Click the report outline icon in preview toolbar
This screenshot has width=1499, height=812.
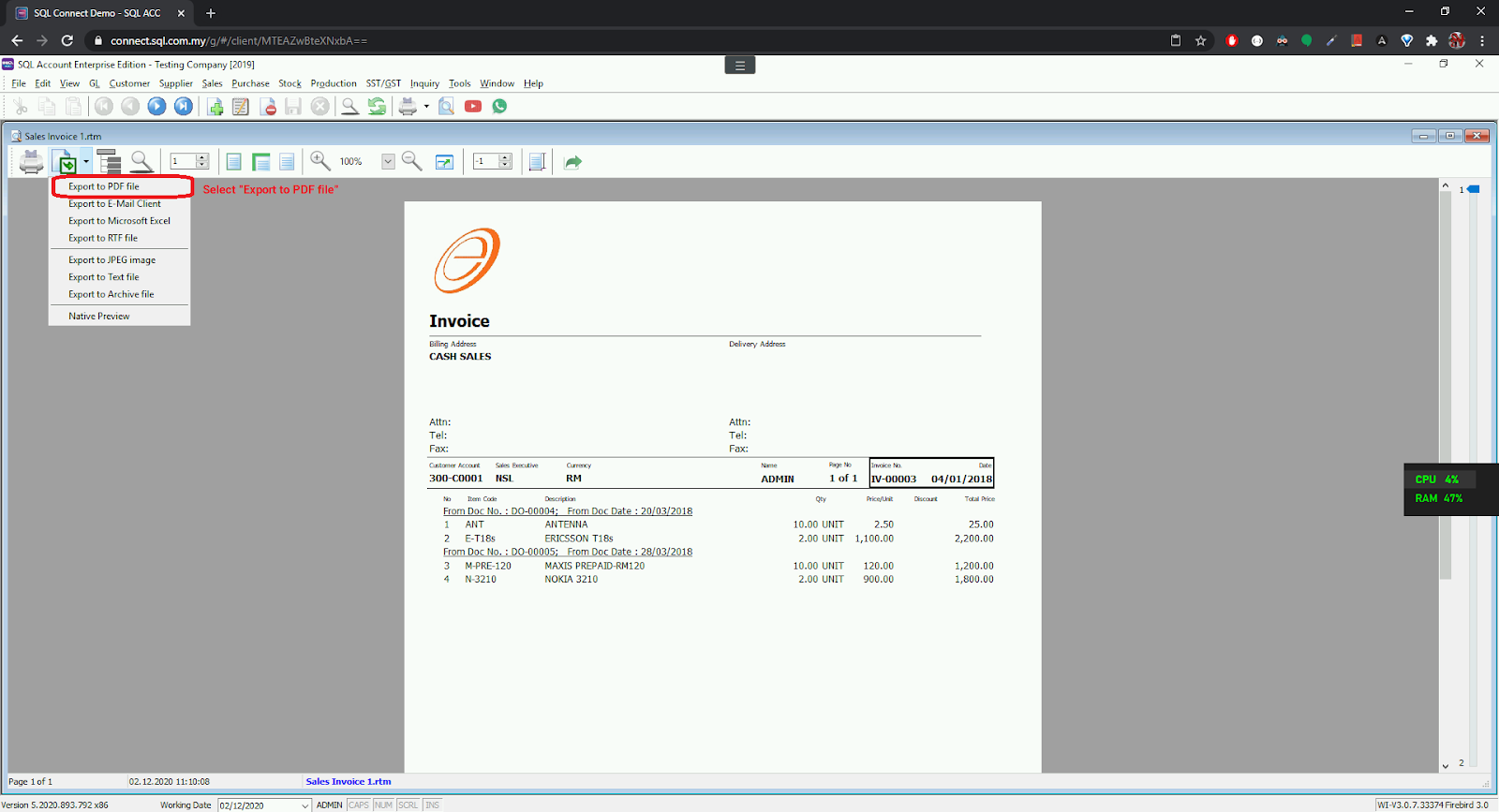(x=110, y=162)
